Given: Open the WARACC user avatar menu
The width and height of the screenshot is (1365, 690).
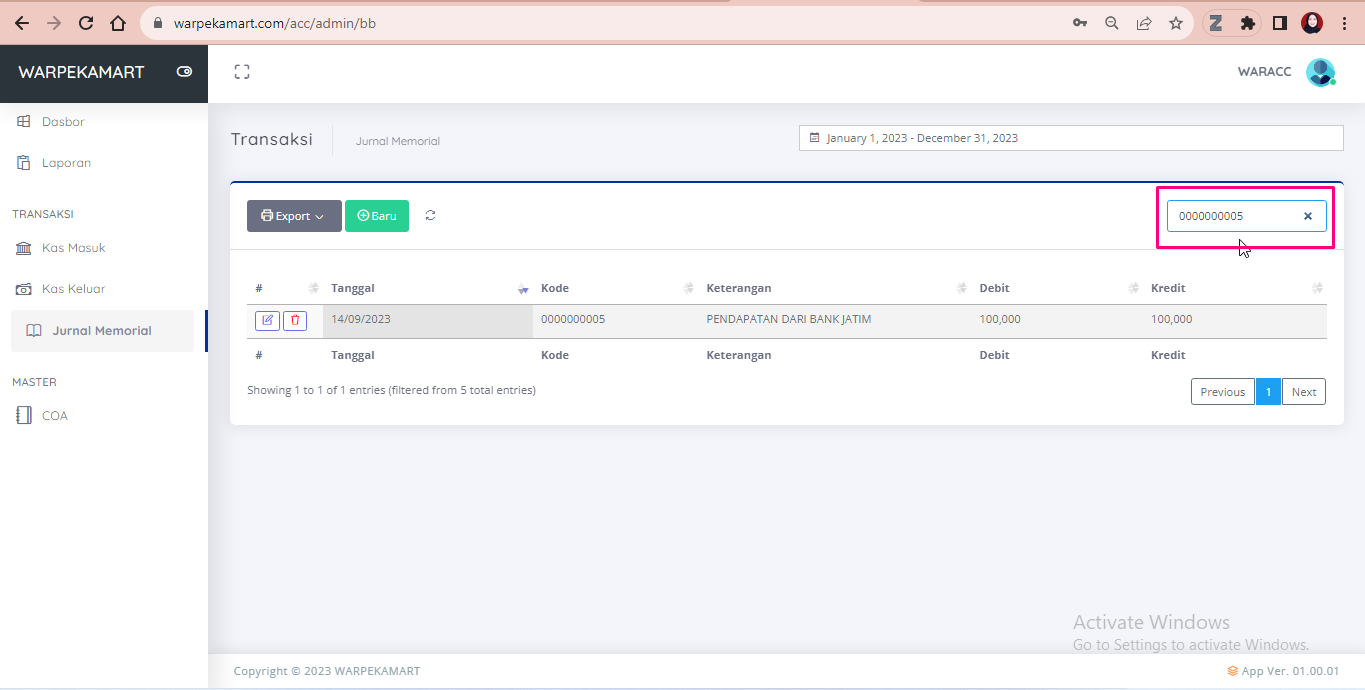Looking at the screenshot, I should point(1320,72).
